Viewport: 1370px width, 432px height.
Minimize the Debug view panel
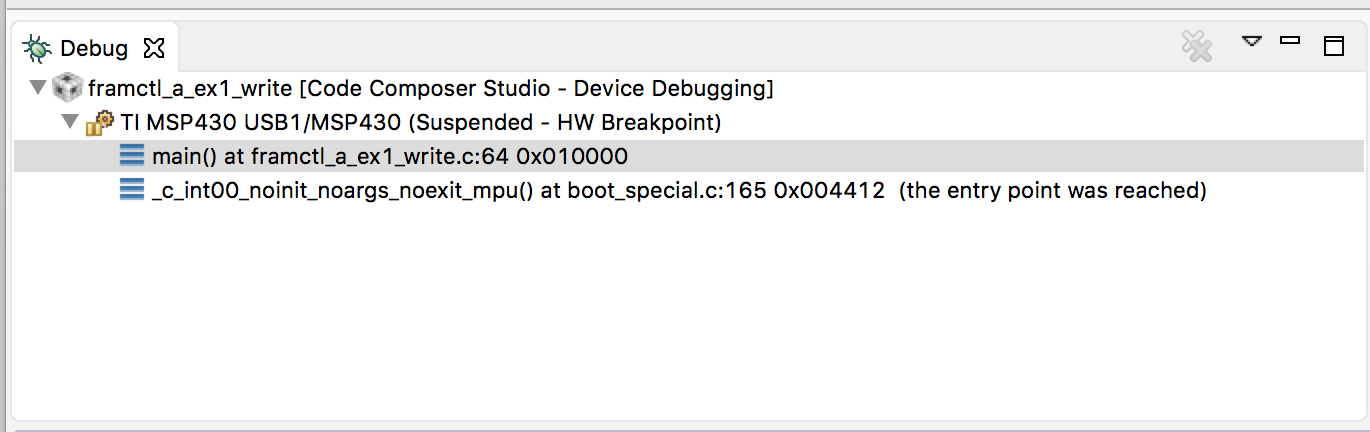[x=1290, y=42]
